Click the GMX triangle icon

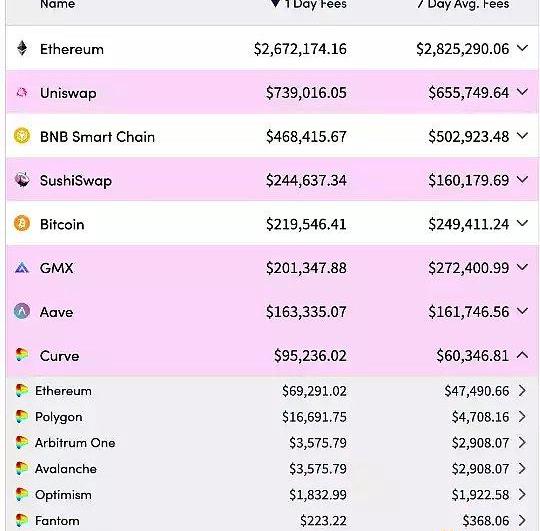click(x=22, y=268)
